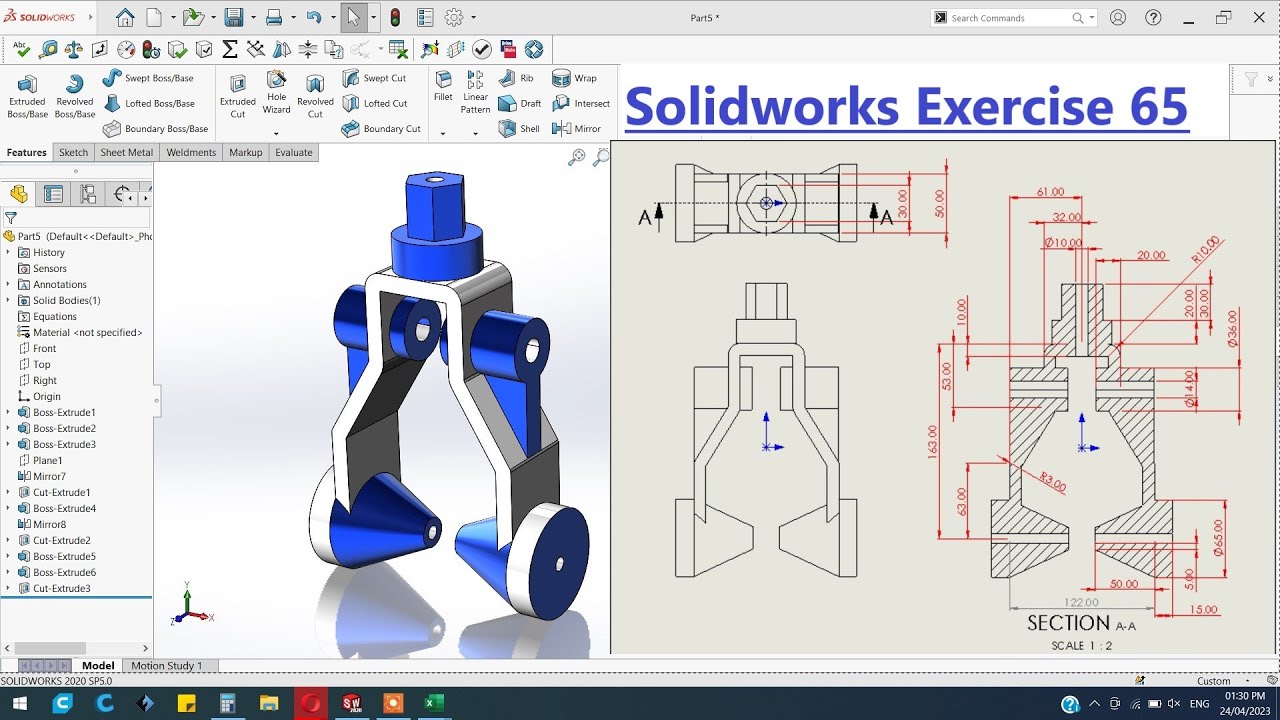Image resolution: width=1280 pixels, height=720 pixels.
Task: Open the Hole Wizard dropdown arrow
Action: pyautogui.click(x=277, y=133)
